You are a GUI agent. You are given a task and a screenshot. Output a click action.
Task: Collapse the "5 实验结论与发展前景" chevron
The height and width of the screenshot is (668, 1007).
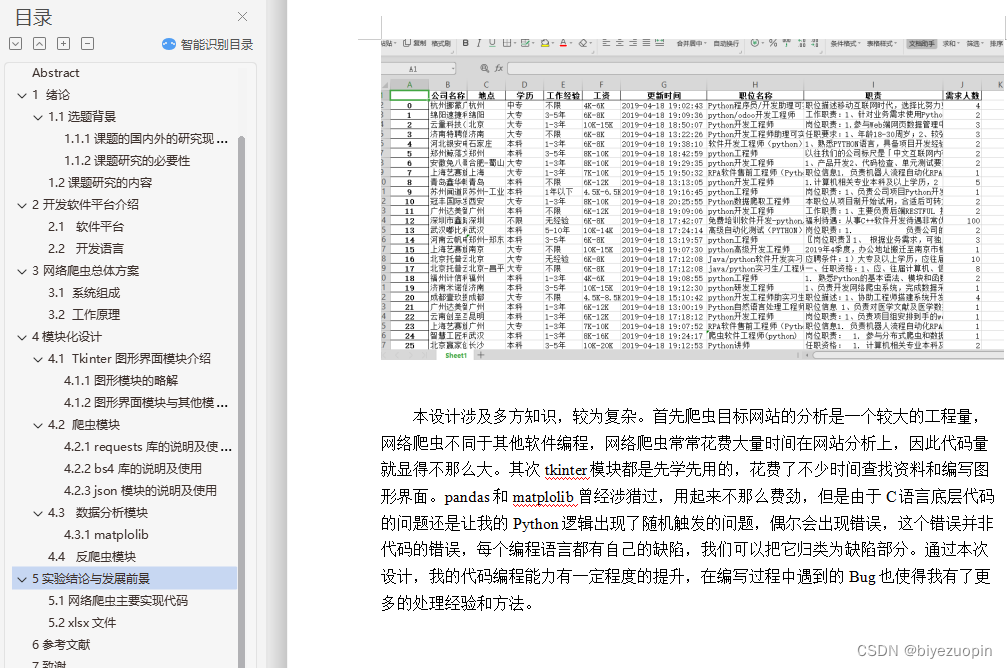point(22,579)
